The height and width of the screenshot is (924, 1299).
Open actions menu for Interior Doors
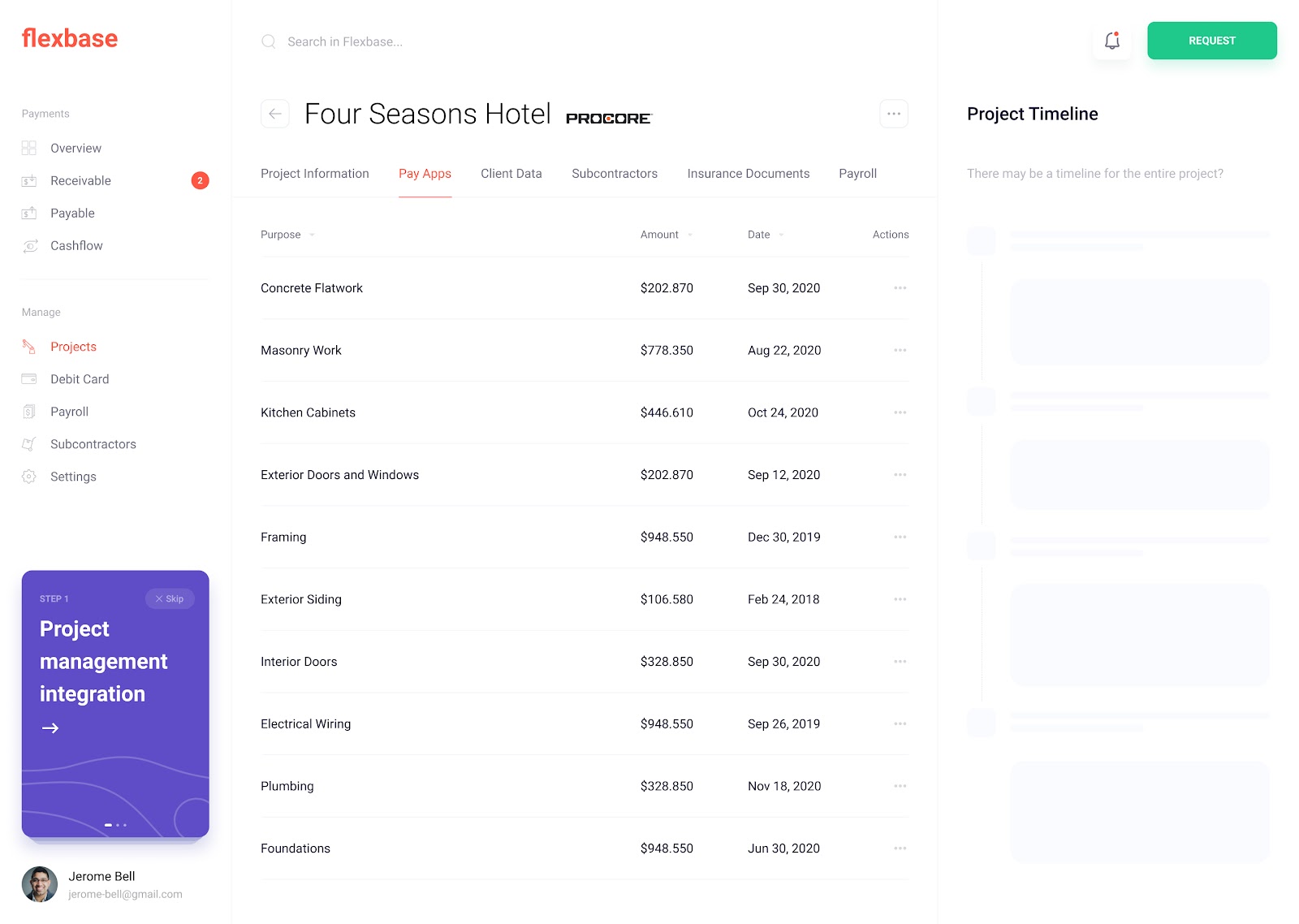(900, 662)
